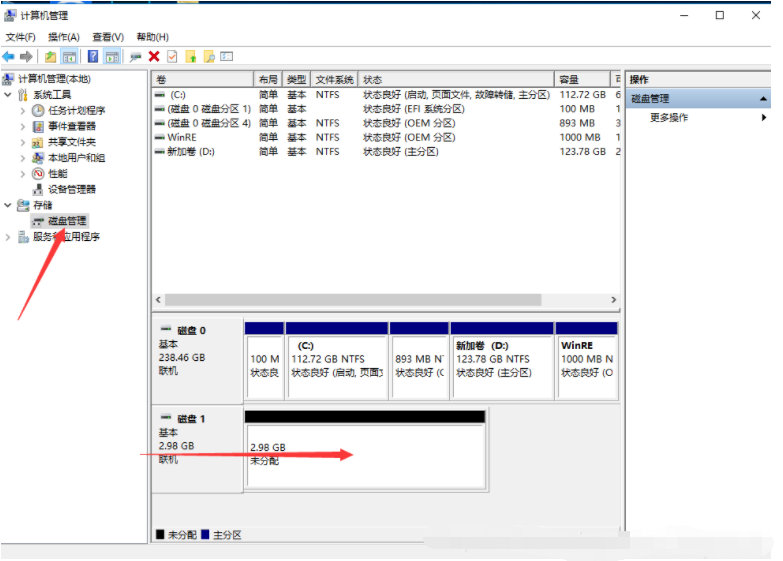The width and height of the screenshot is (783, 561).
Task: Select 共享文件夹 in the tree
Action: click(71, 142)
